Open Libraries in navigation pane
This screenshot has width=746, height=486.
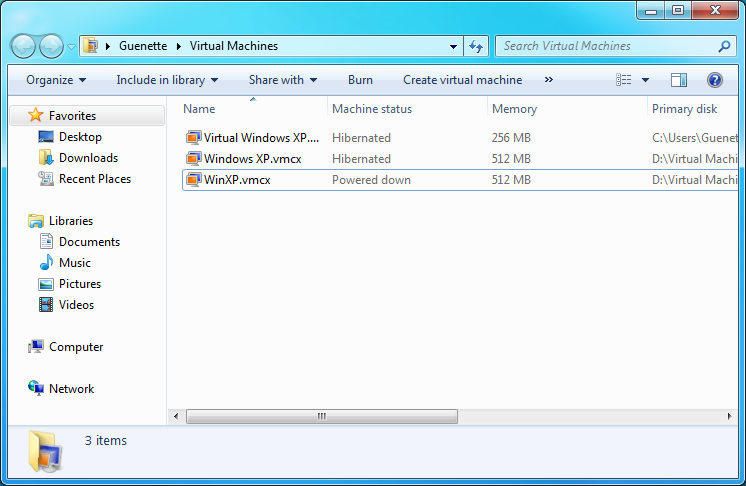(x=71, y=221)
